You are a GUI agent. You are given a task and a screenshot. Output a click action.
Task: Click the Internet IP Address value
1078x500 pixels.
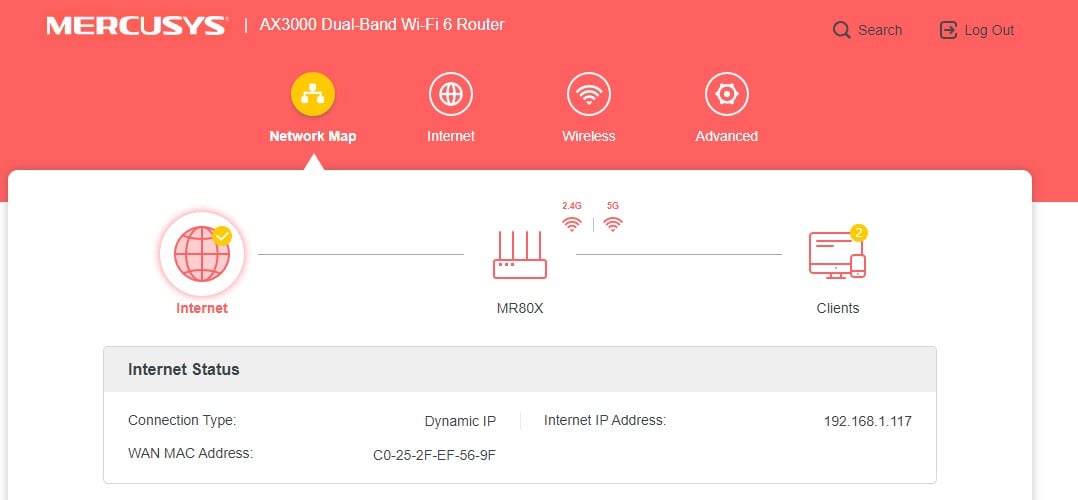click(868, 422)
